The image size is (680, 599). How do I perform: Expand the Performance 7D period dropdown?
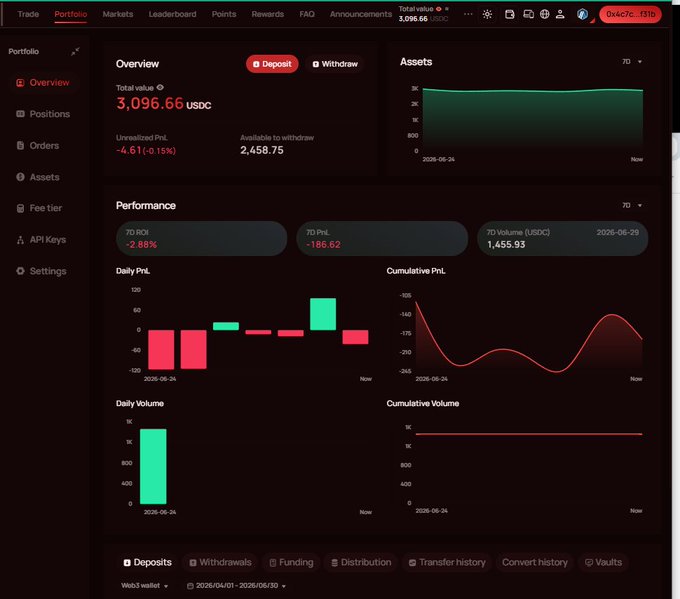pos(632,205)
